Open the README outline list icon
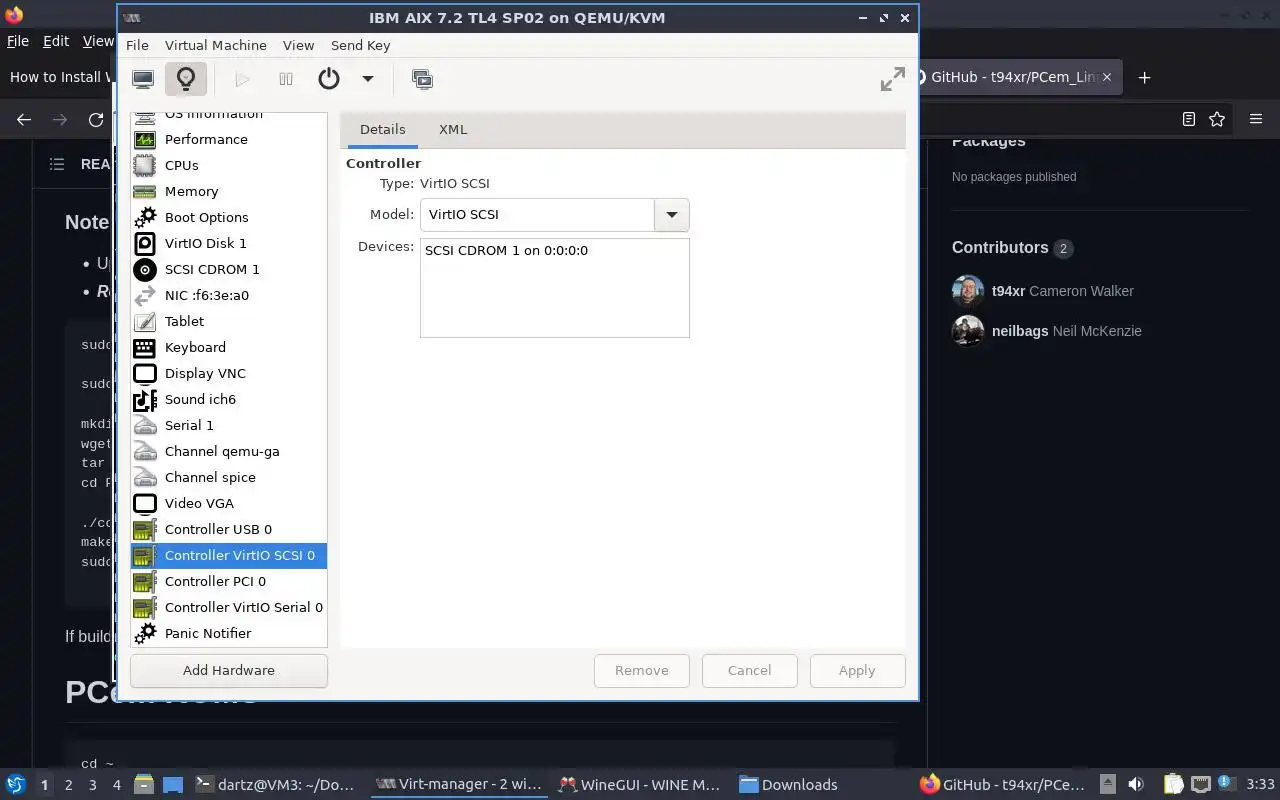This screenshot has height=800, width=1280. coord(57,164)
